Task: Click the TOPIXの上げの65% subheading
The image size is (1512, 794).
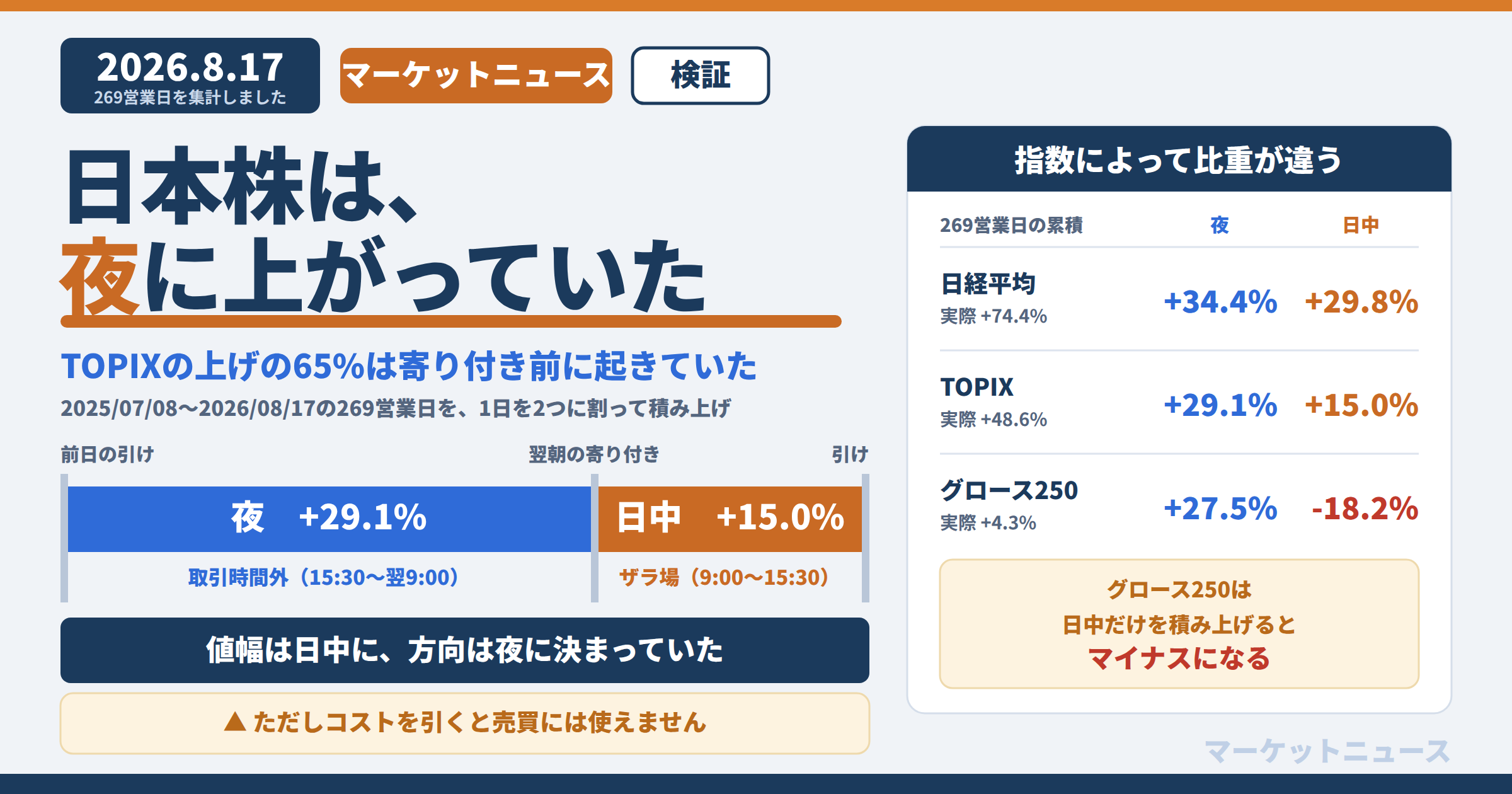Action: coord(408,366)
